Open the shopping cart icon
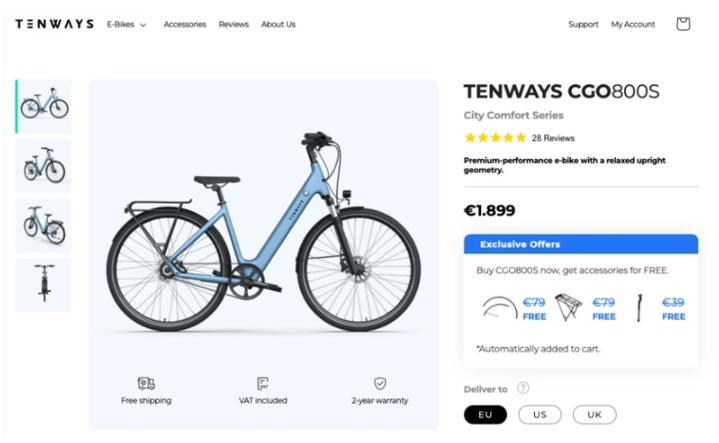 tap(683, 24)
